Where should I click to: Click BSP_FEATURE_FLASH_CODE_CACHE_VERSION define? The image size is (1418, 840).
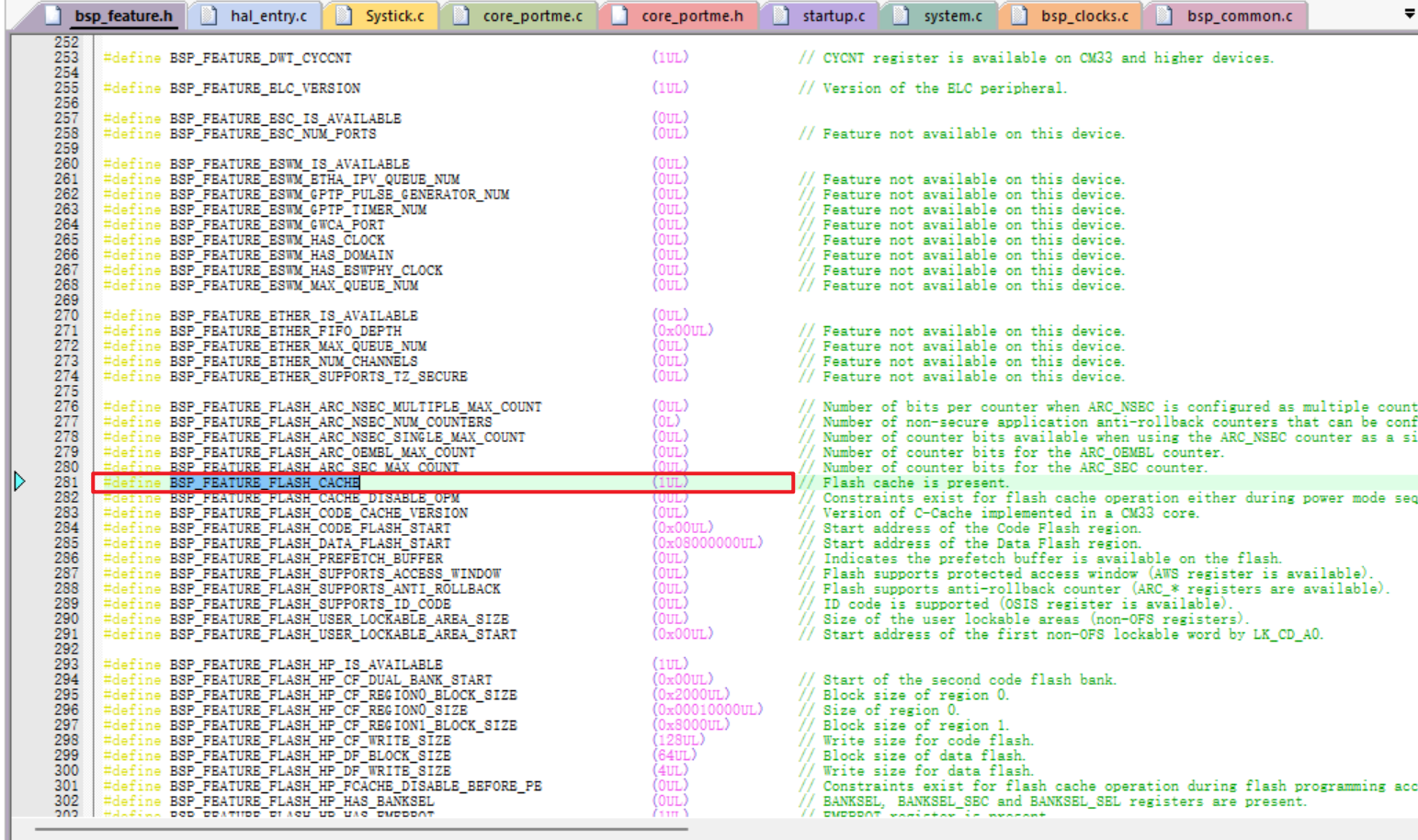[x=318, y=513]
